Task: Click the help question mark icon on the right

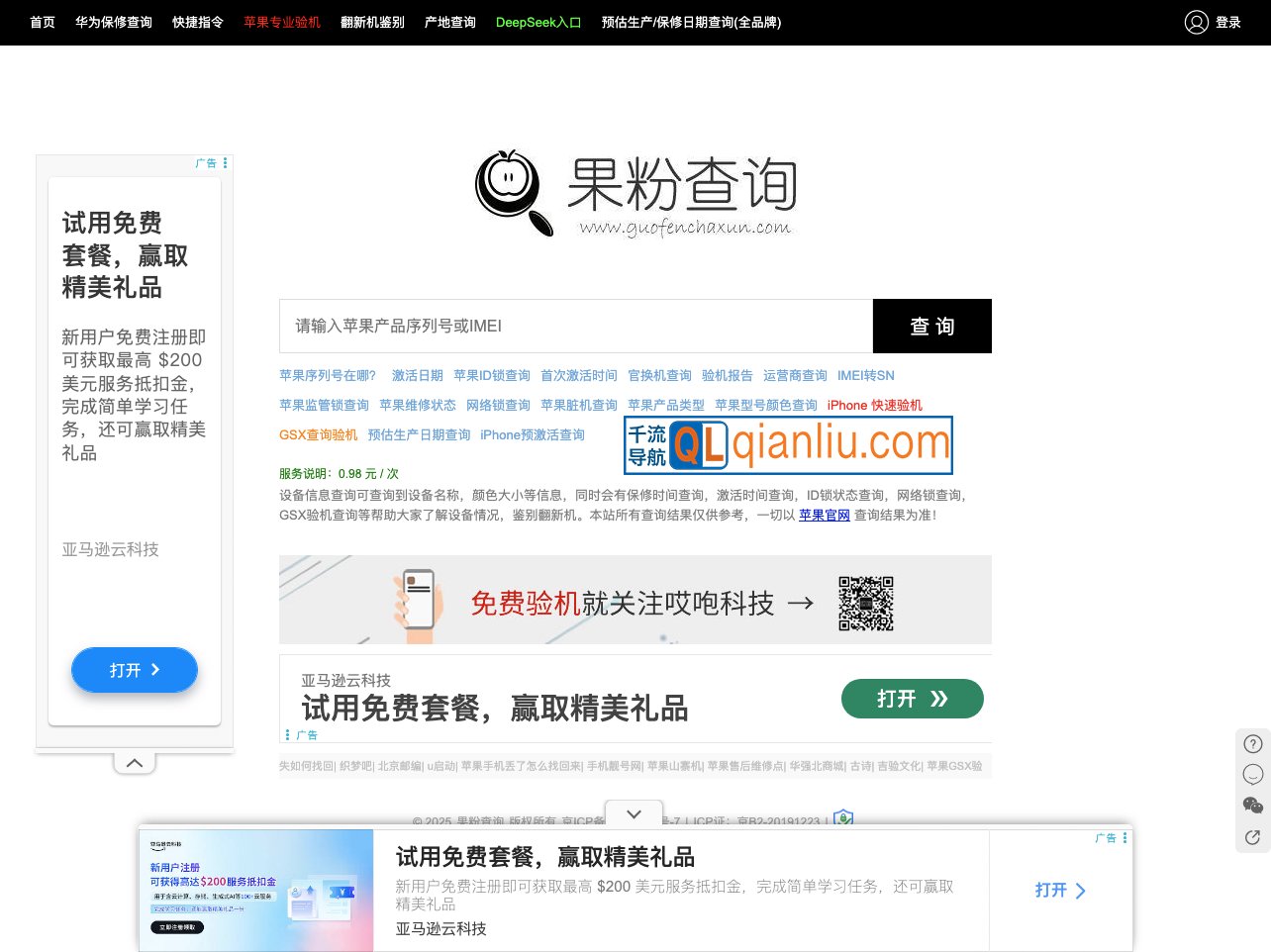Action: pos(1251,743)
